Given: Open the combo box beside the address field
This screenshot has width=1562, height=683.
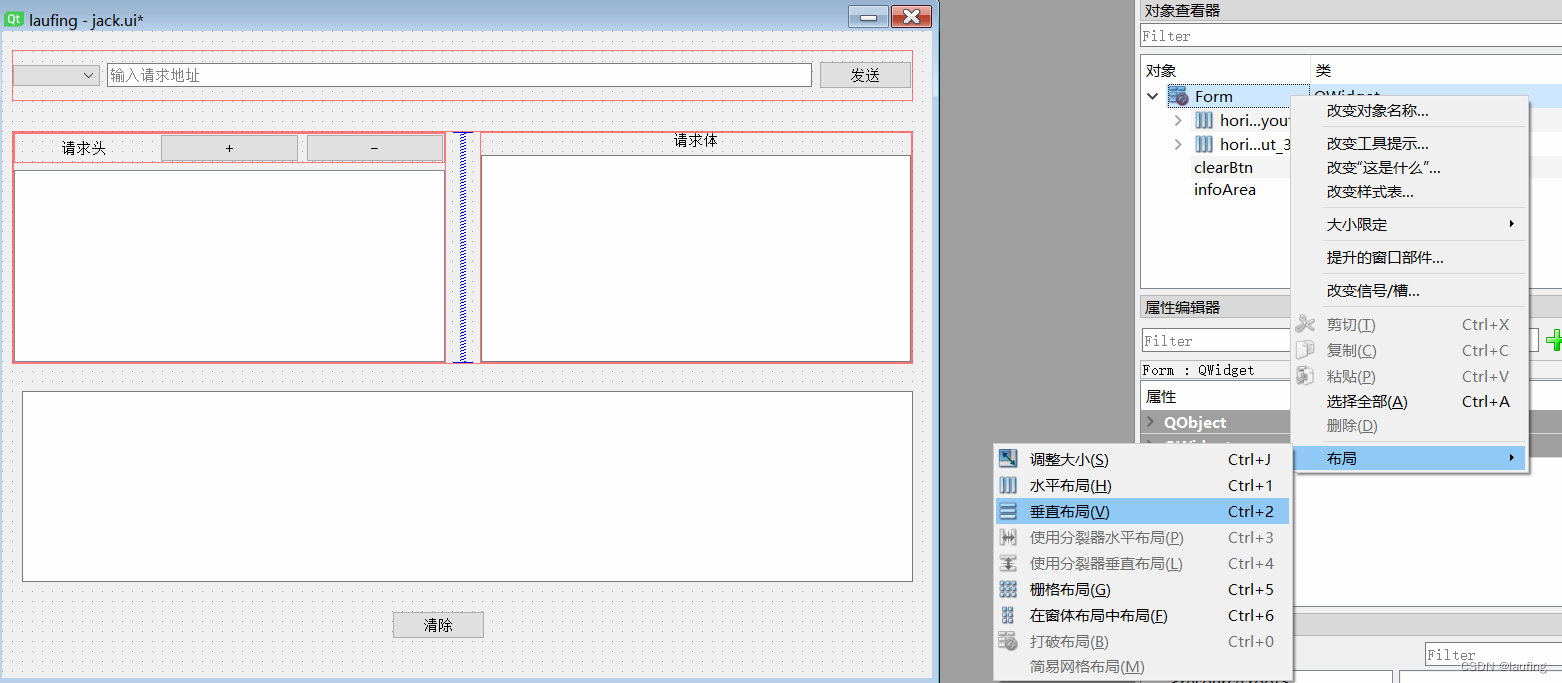Looking at the screenshot, I should point(55,74).
